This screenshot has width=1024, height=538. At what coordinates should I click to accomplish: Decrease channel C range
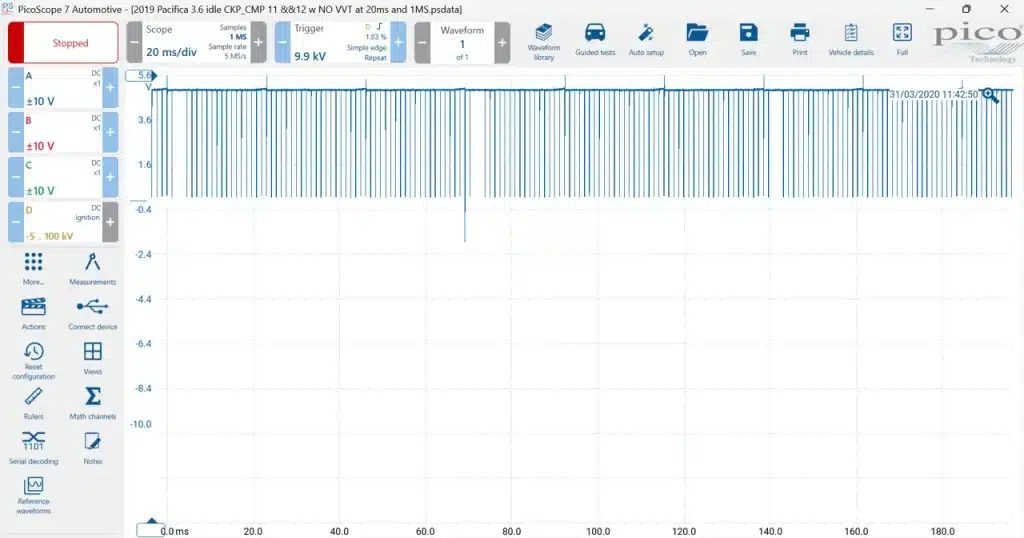[16, 178]
